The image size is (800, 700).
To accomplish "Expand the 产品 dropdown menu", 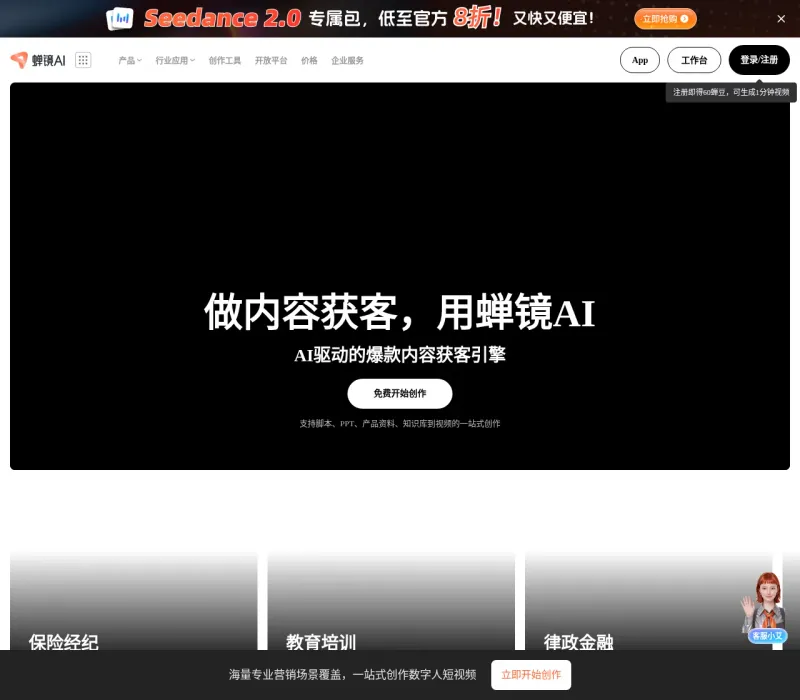I will [130, 60].
